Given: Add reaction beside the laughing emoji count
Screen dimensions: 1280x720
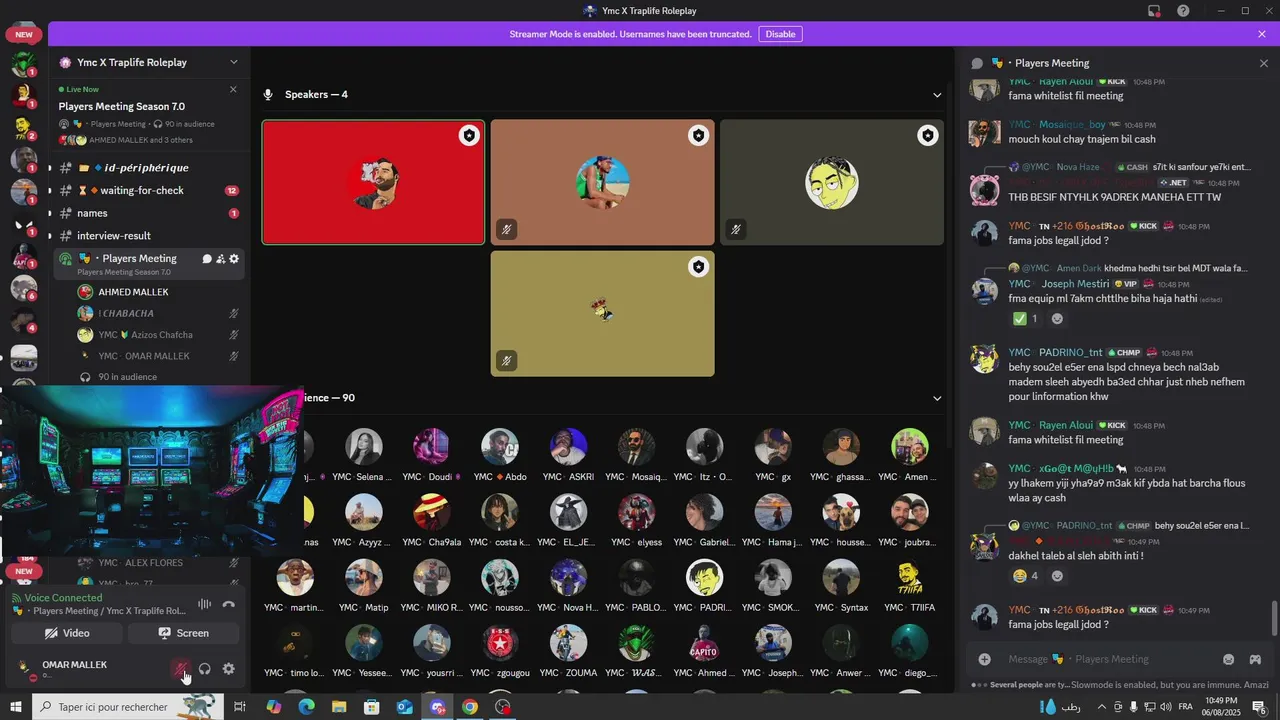Looking at the screenshot, I should pos(1057,576).
